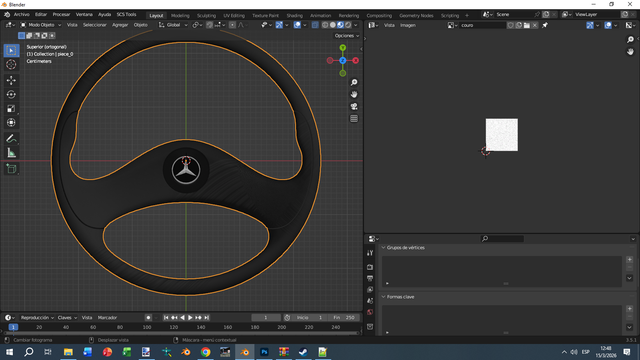Click the 3D viewport pan hand icon
The width and height of the screenshot is (640, 360).
pos(354,94)
